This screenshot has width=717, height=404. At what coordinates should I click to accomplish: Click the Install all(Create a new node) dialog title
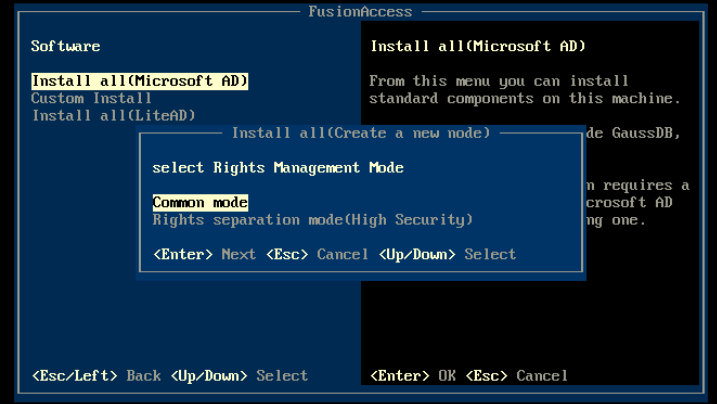coord(361,133)
